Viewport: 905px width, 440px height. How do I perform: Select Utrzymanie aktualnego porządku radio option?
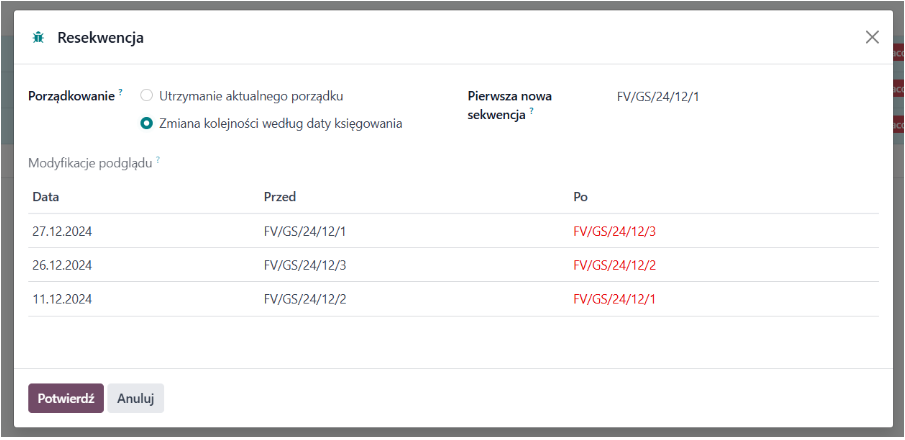(147, 96)
